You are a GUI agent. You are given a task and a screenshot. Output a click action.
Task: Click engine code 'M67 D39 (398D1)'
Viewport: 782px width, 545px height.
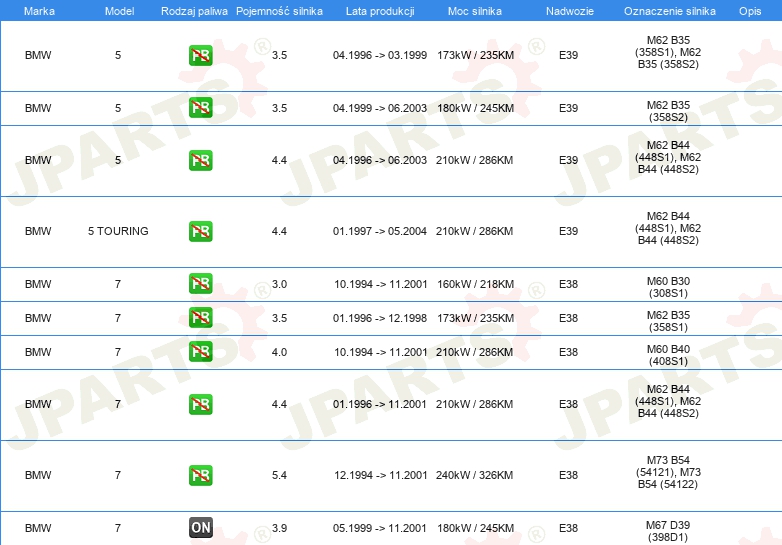[x=668, y=531]
